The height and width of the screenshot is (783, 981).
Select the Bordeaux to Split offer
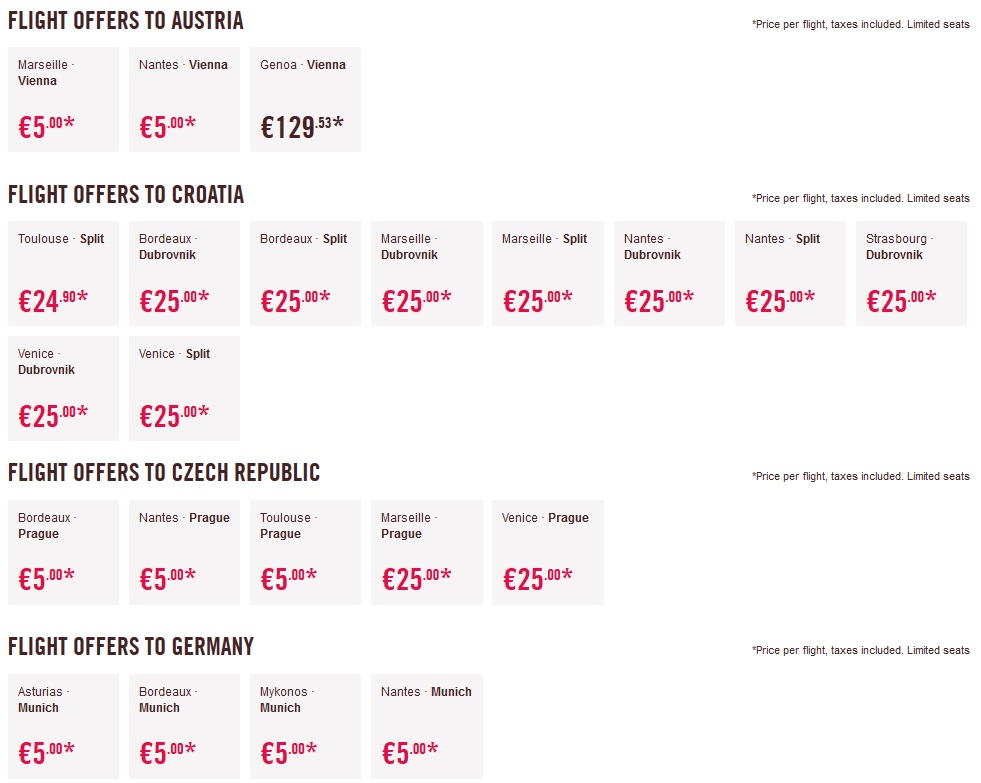[x=305, y=273]
